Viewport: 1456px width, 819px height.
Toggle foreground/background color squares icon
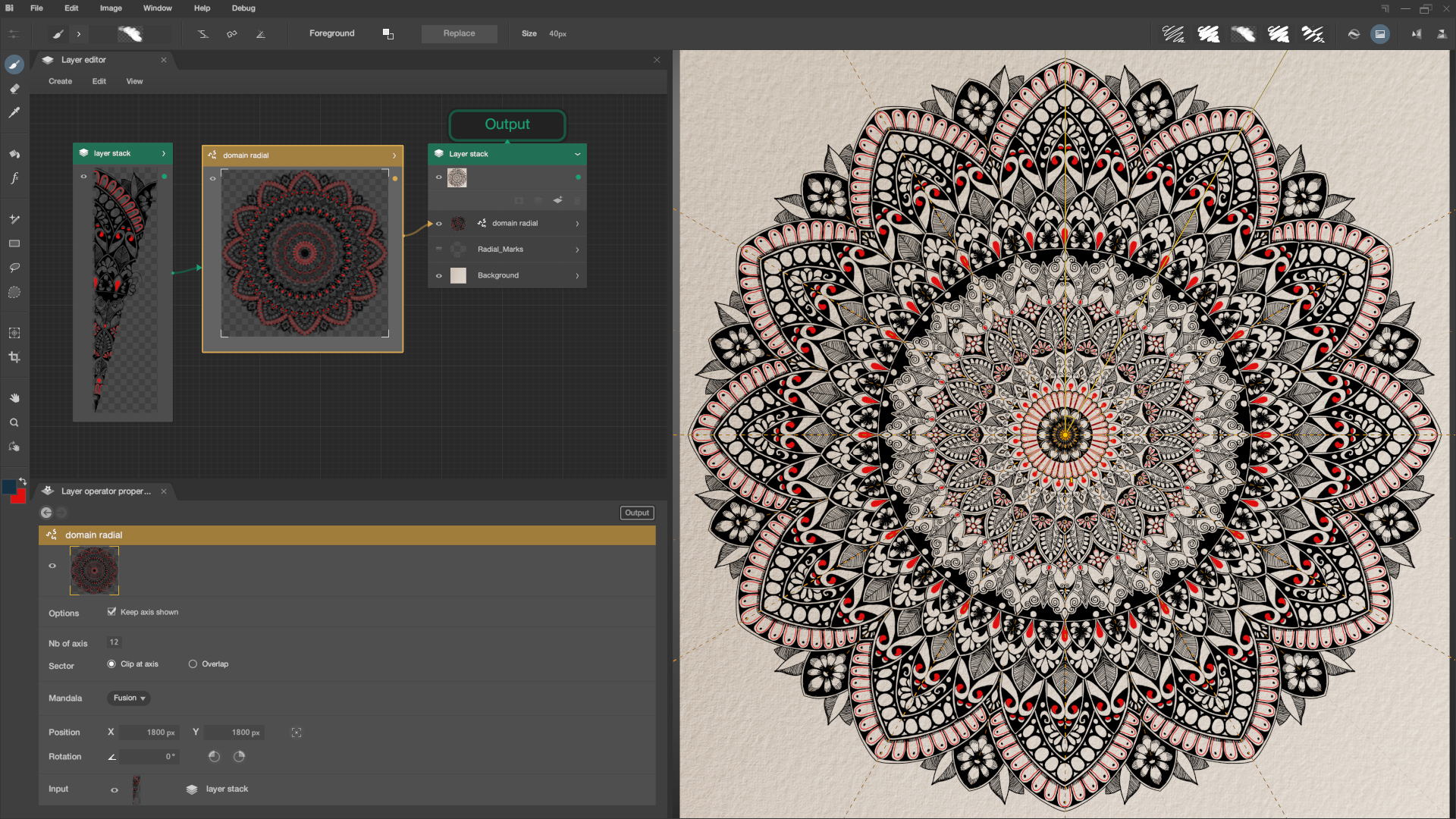(x=388, y=33)
